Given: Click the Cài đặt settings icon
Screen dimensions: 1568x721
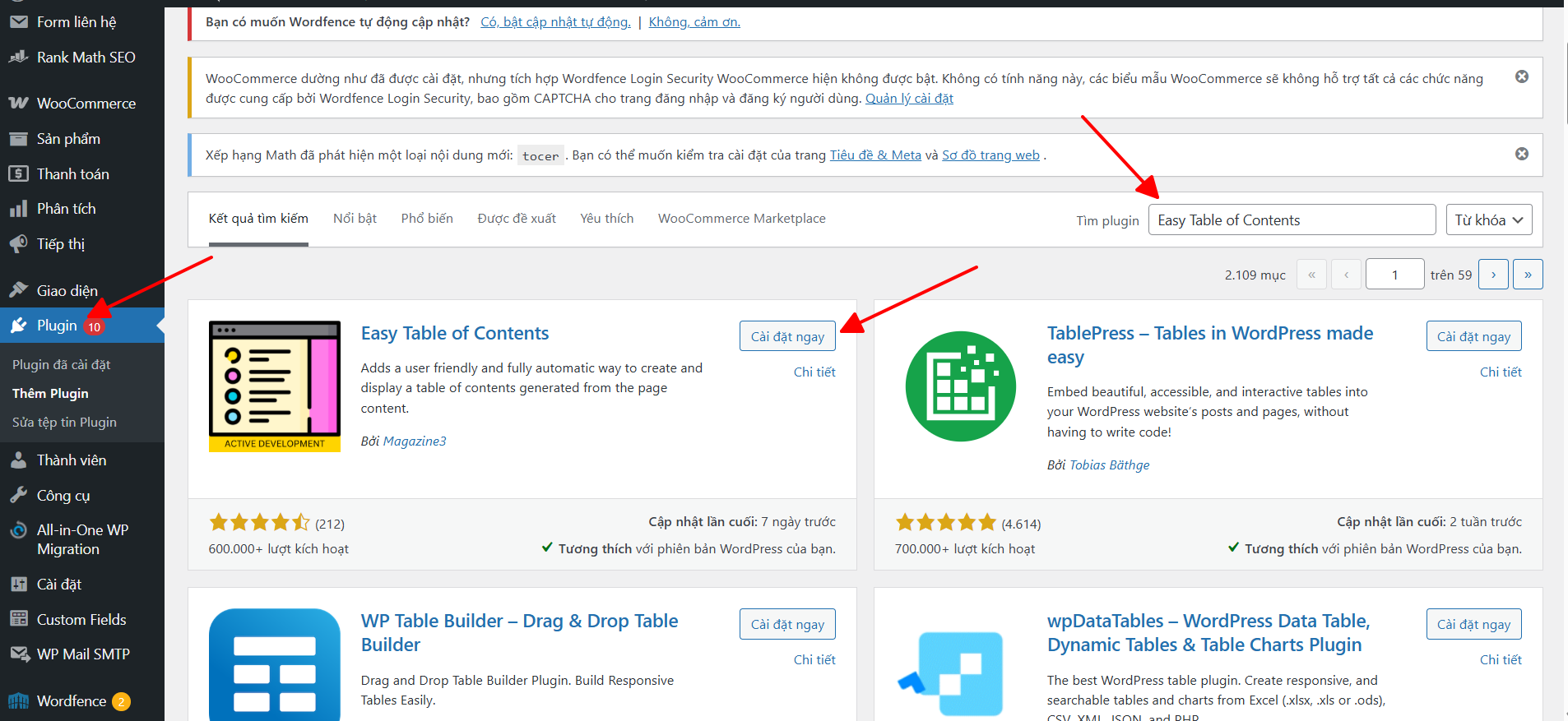Looking at the screenshot, I should 18,585.
